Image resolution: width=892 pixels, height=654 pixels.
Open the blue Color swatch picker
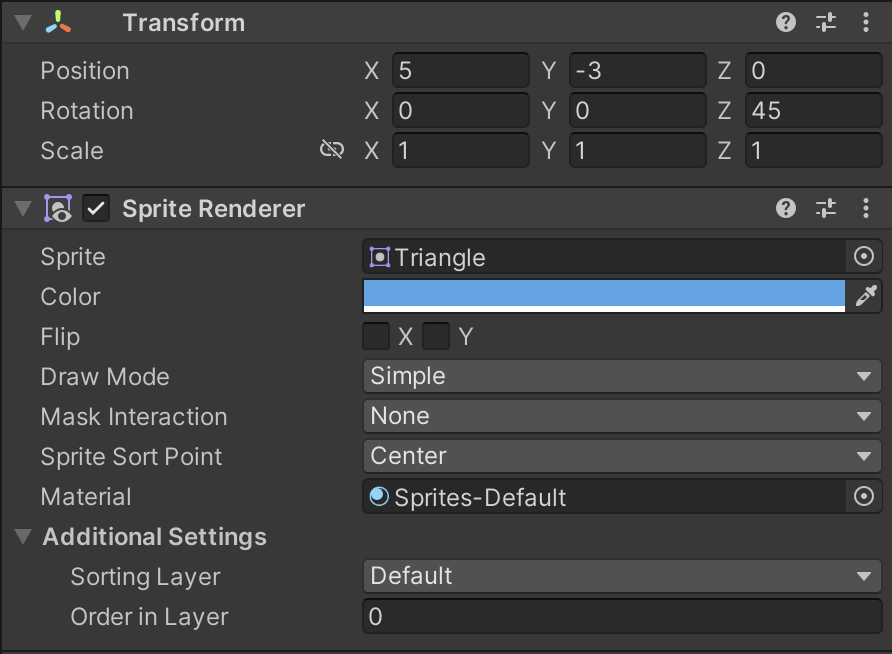(604, 296)
